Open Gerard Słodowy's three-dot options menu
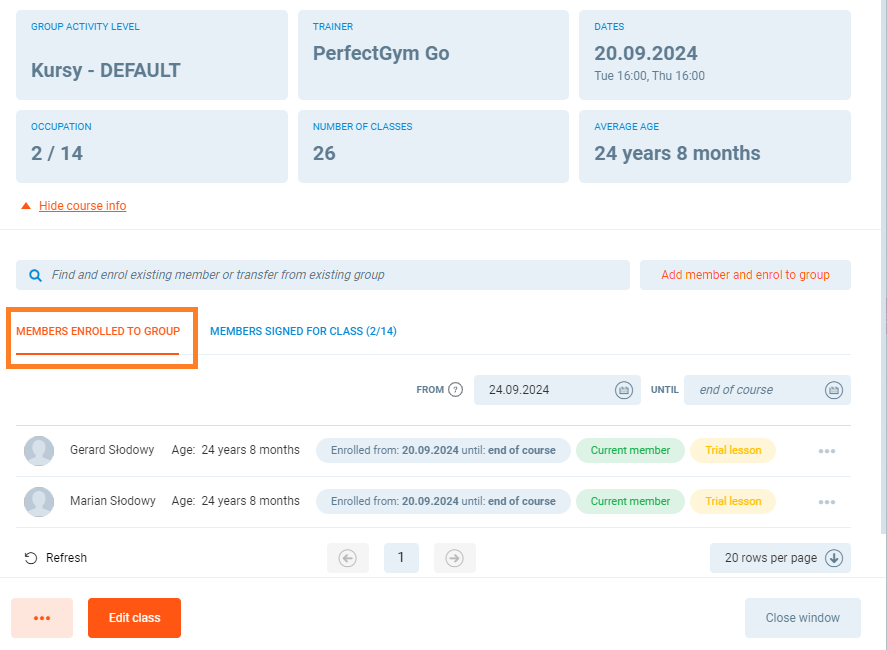This screenshot has height=650, width=887. (826, 451)
